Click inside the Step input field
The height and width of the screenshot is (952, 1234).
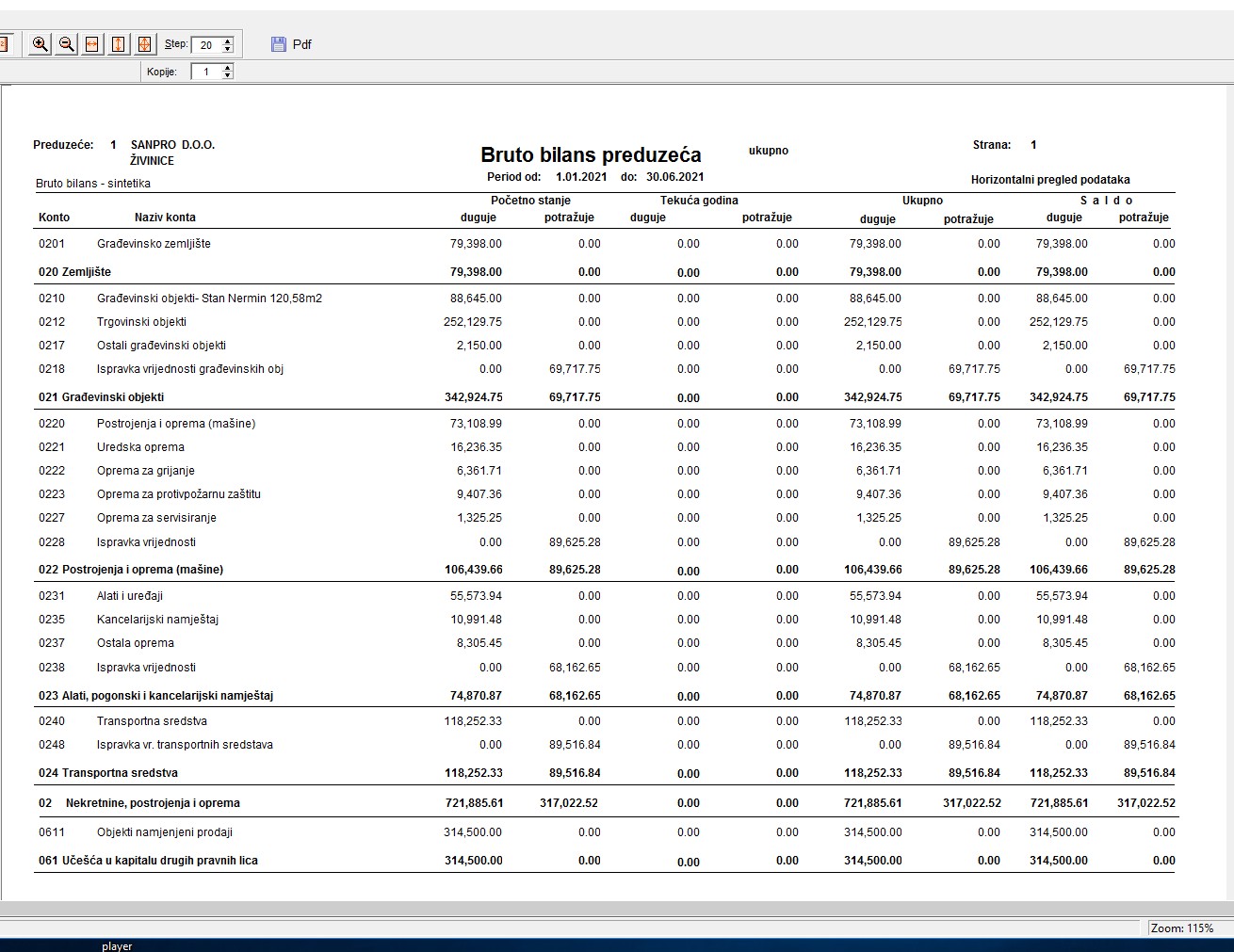[206, 44]
